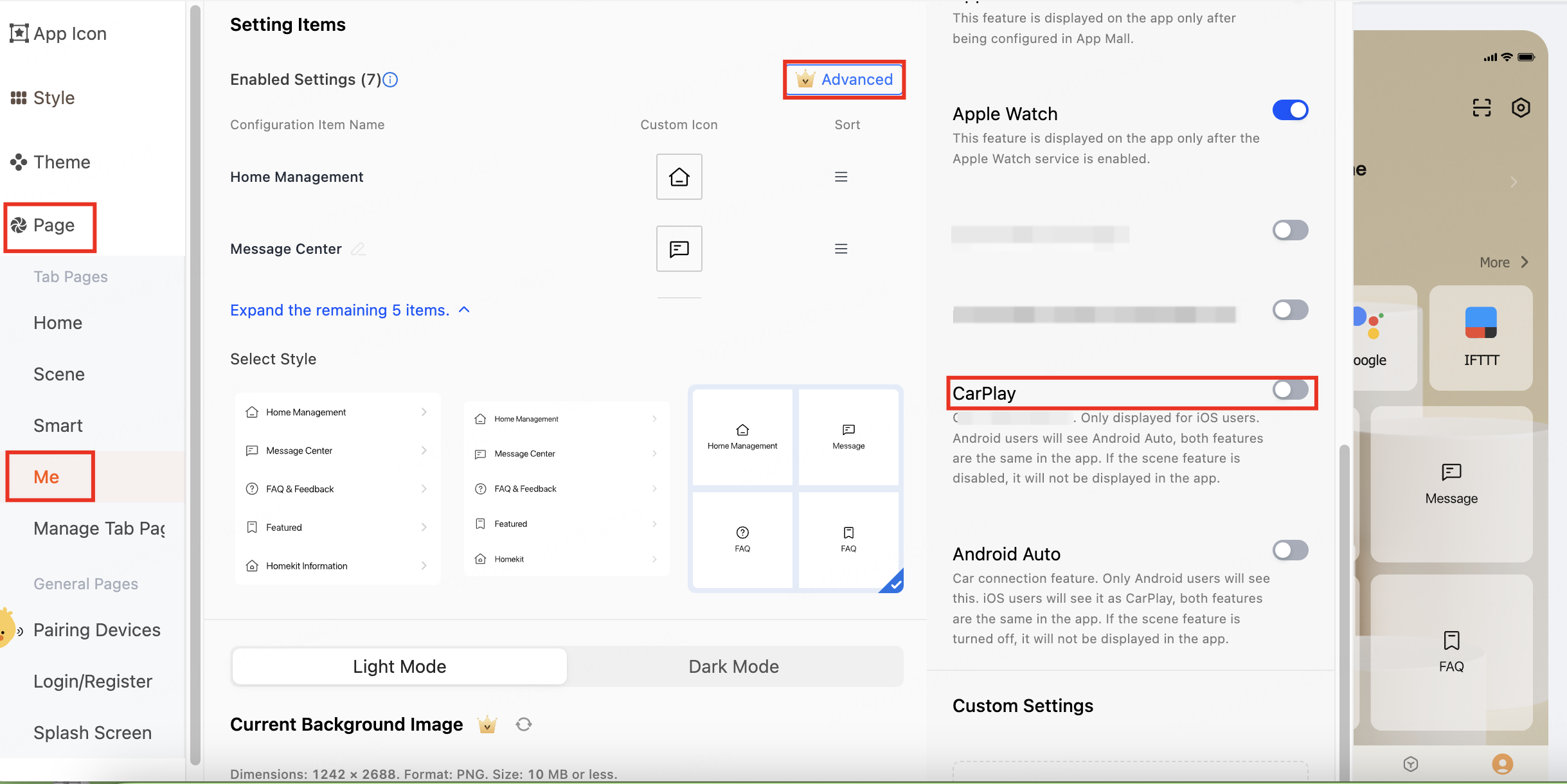Open the Scene tab page
The height and width of the screenshot is (784, 1567).
click(x=59, y=374)
